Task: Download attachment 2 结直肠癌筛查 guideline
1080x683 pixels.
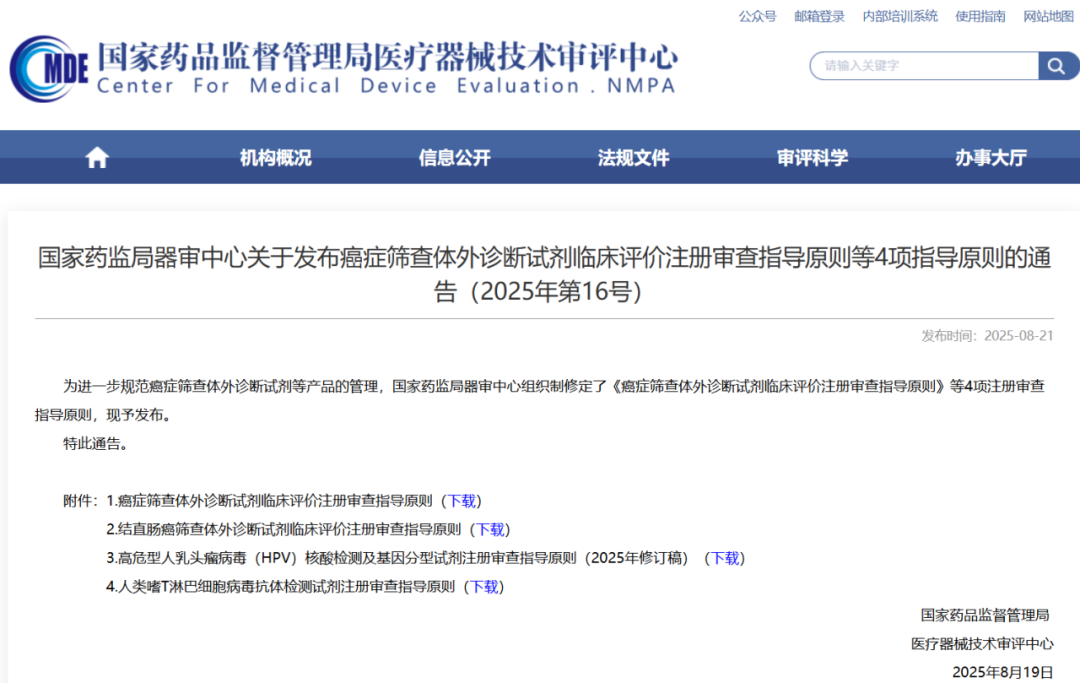Action: point(490,530)
